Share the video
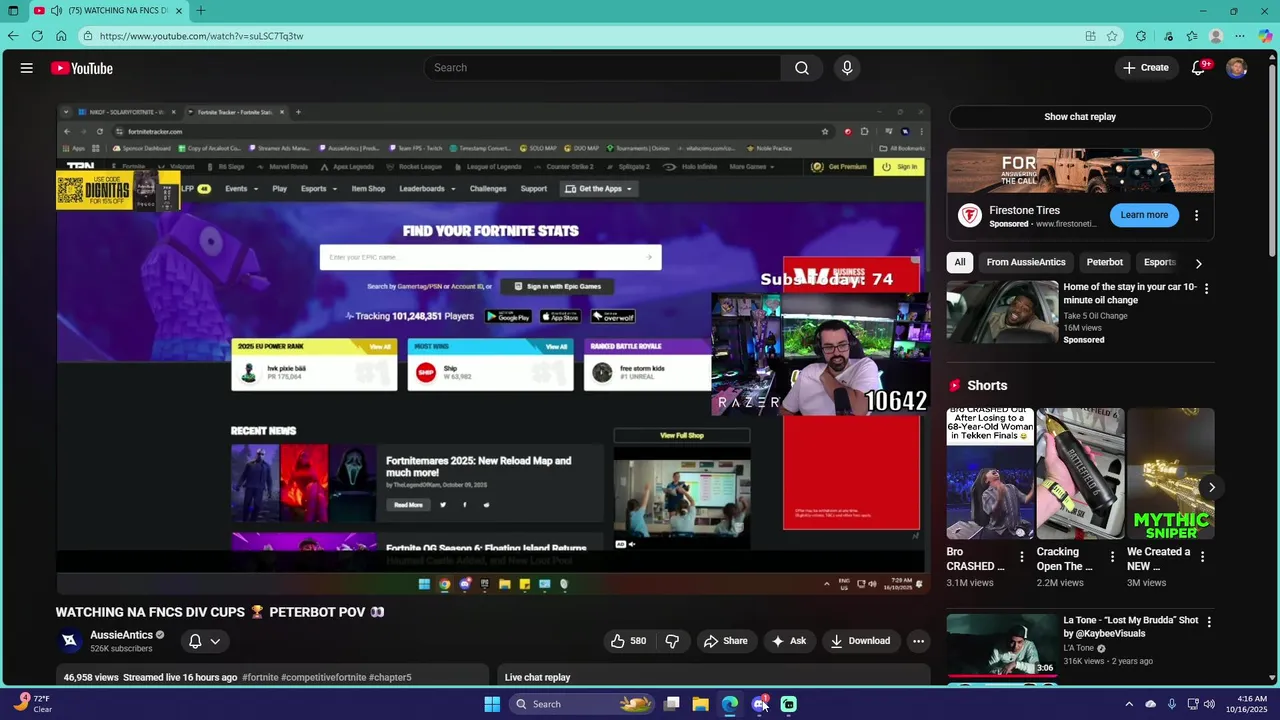The width and height of the screenshot is (1280, 720). pyautogui.click(x=726, y=641)
